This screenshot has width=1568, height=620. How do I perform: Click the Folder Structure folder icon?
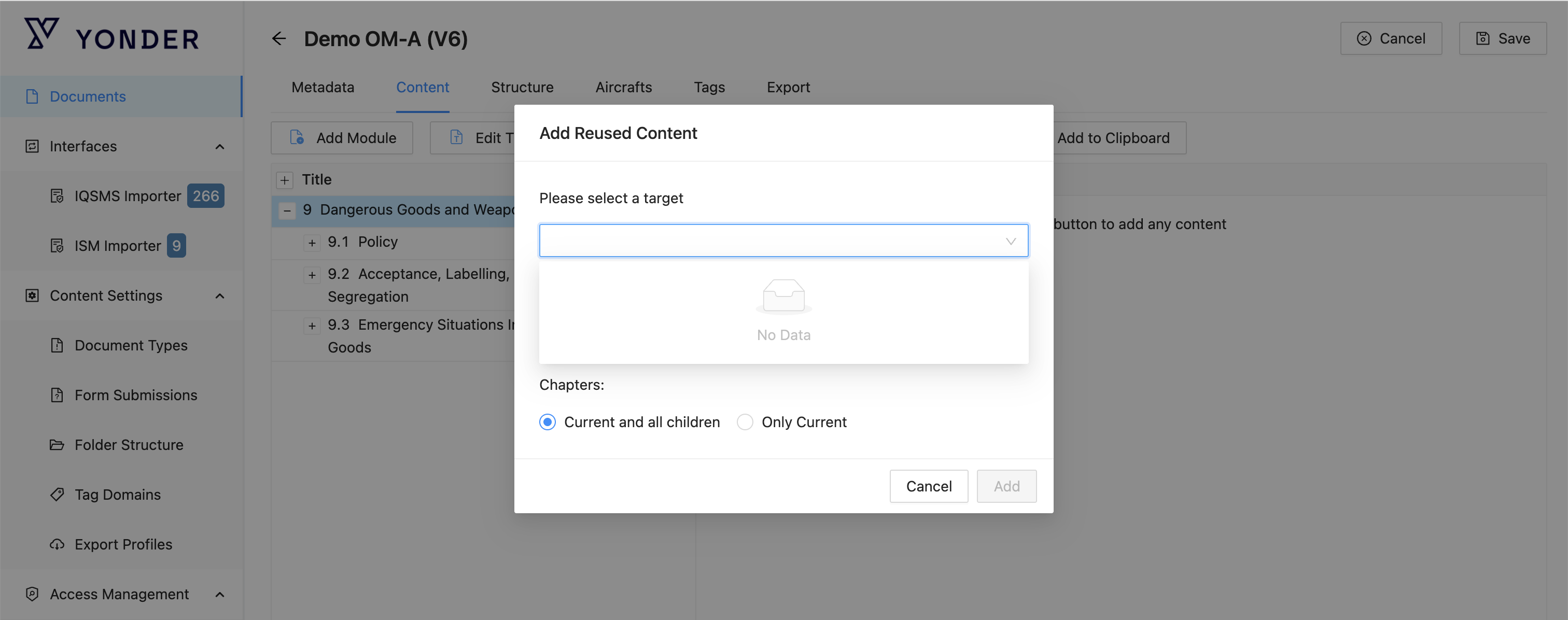[x=57, y=445]
